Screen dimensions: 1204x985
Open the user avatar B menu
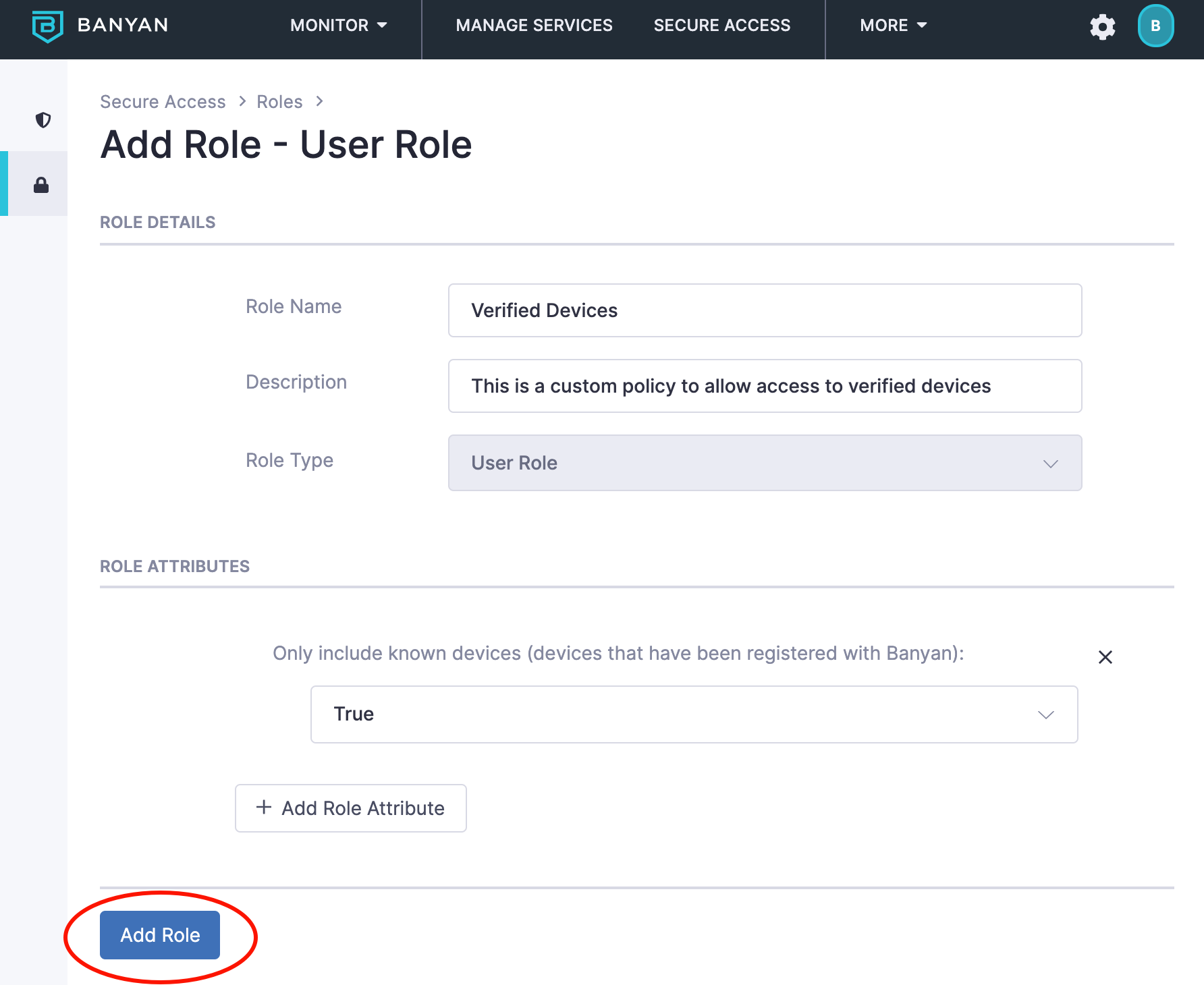[1155, 26]
